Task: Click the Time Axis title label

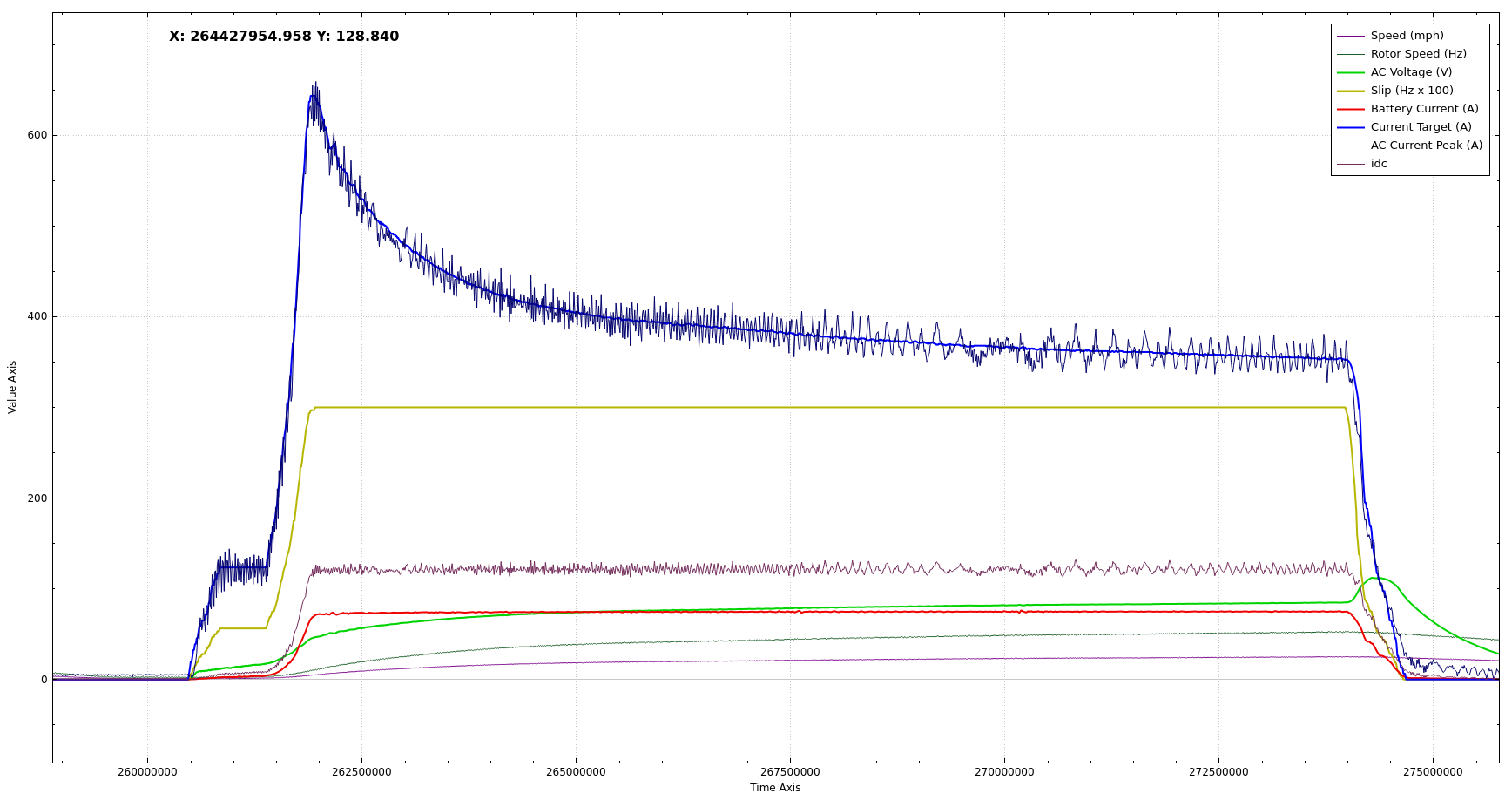Action: [774, 788]
